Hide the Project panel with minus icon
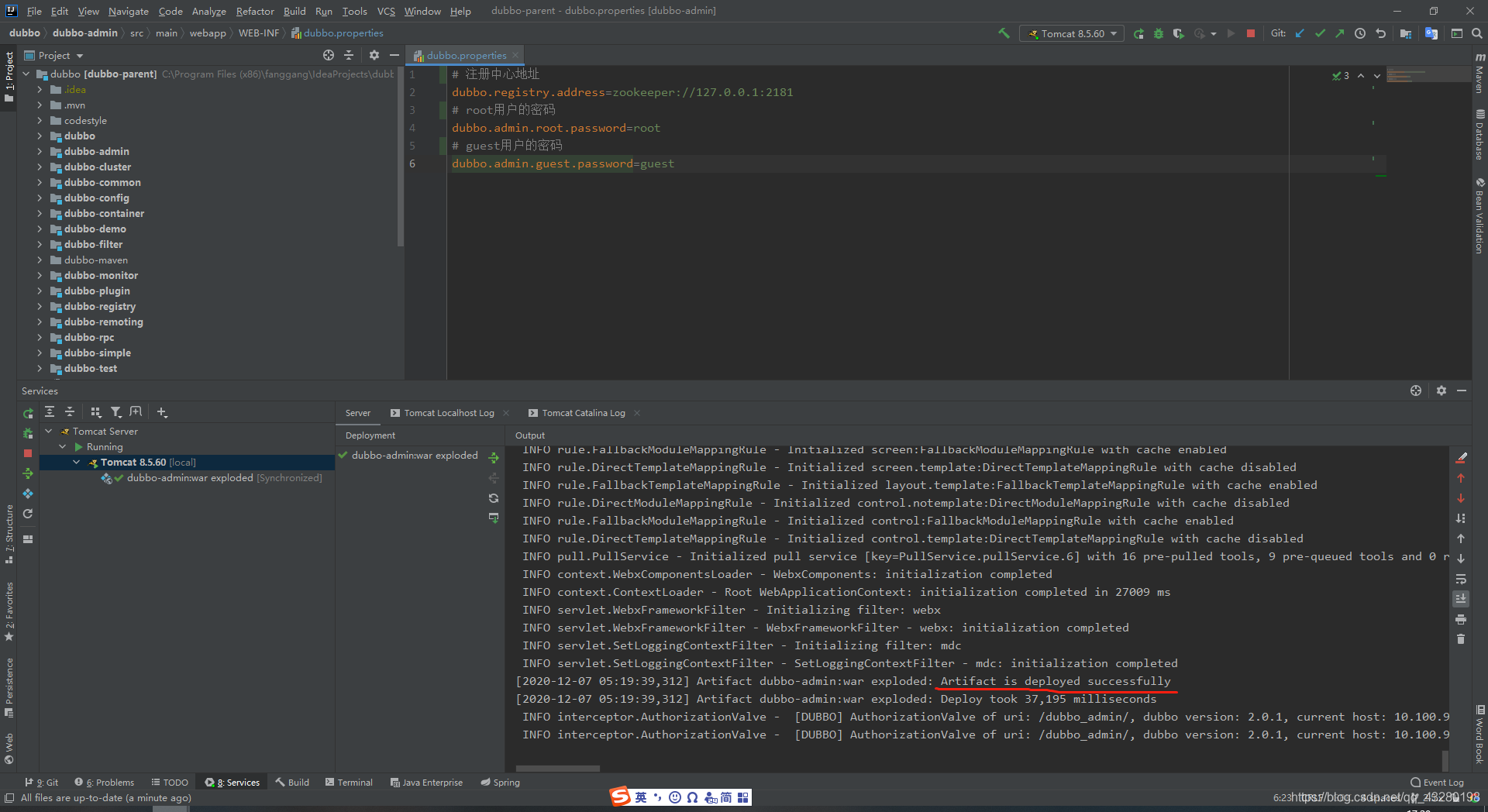This screenshot has height=812, width=1488. [x=394, y=55]
